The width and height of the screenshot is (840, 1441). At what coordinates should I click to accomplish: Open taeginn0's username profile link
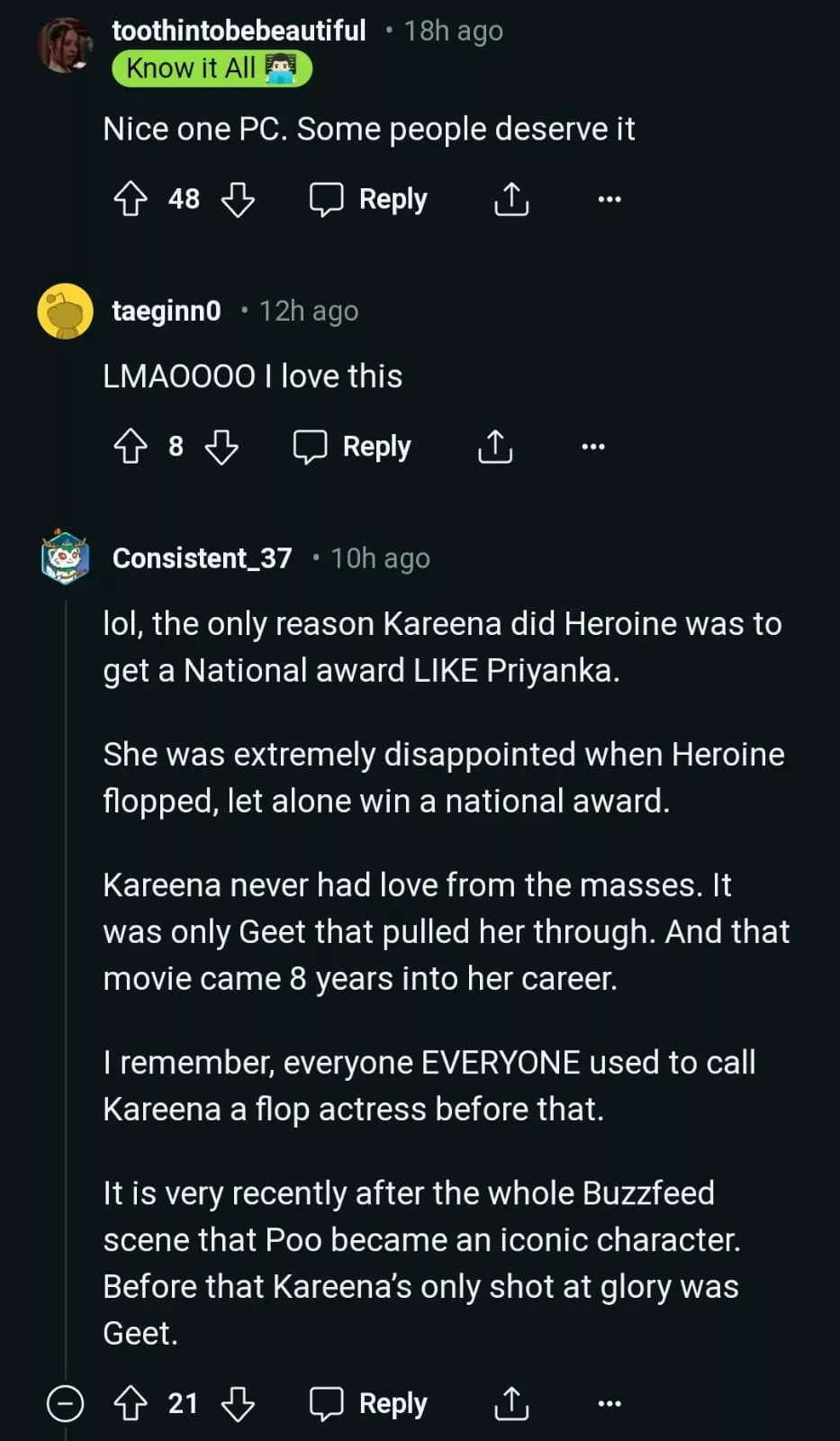coord(167,311)
